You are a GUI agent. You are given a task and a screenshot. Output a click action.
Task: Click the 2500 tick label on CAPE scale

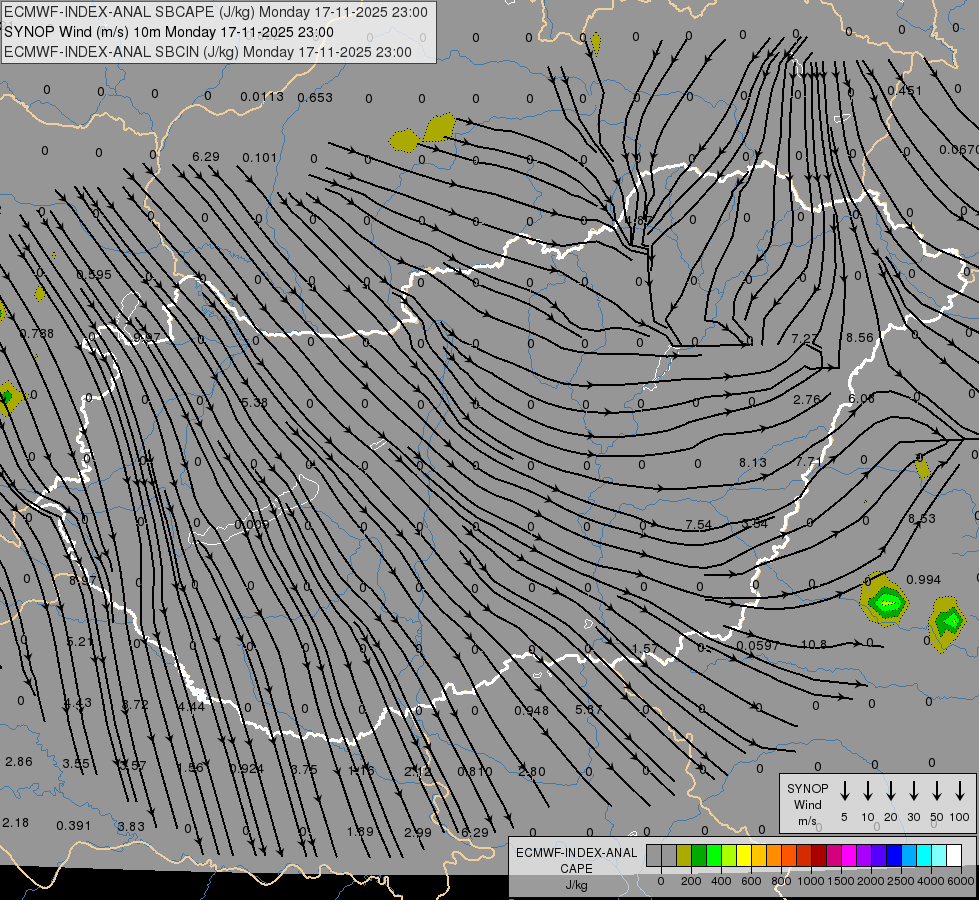tap(901, 881)
